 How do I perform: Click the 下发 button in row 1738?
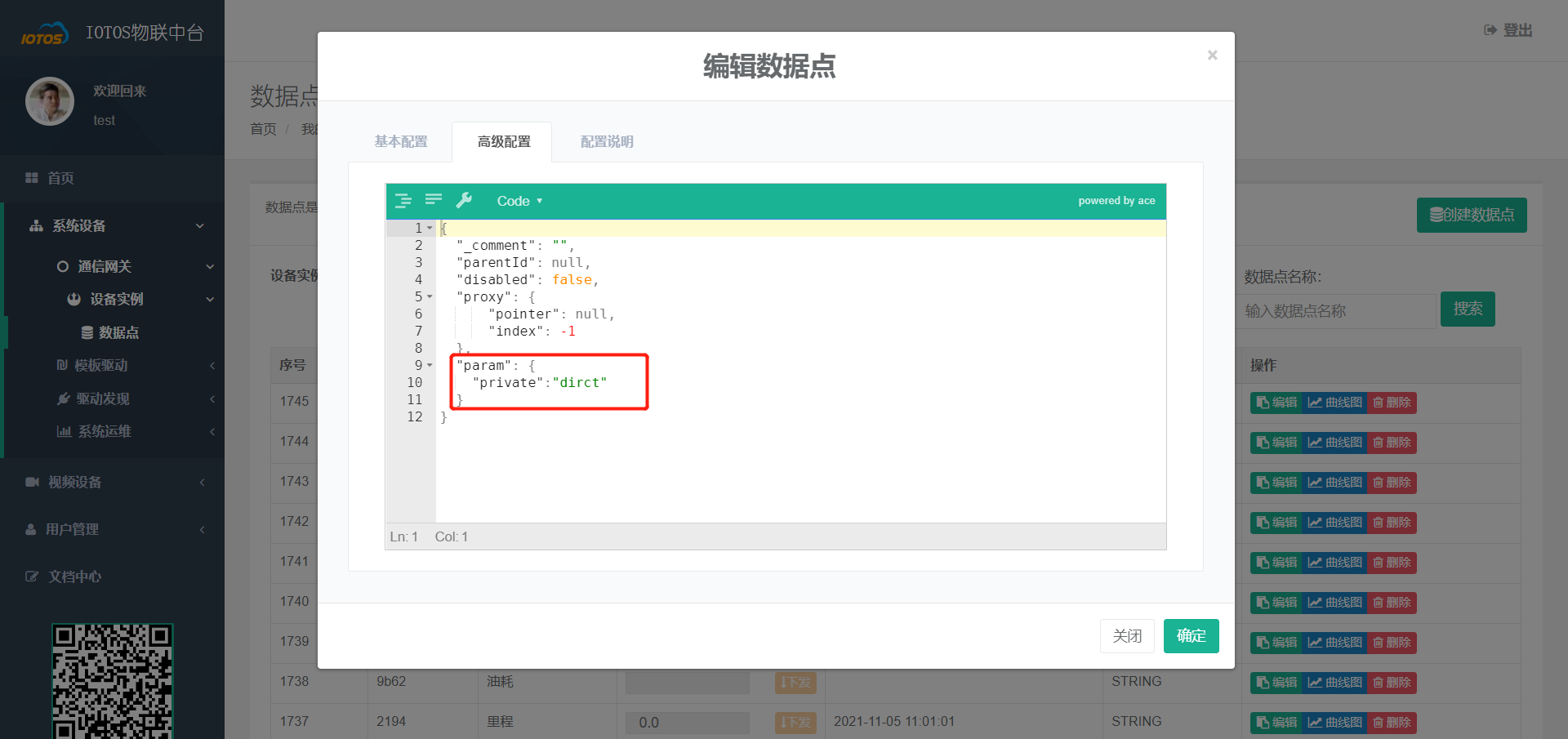coord(795,683)
